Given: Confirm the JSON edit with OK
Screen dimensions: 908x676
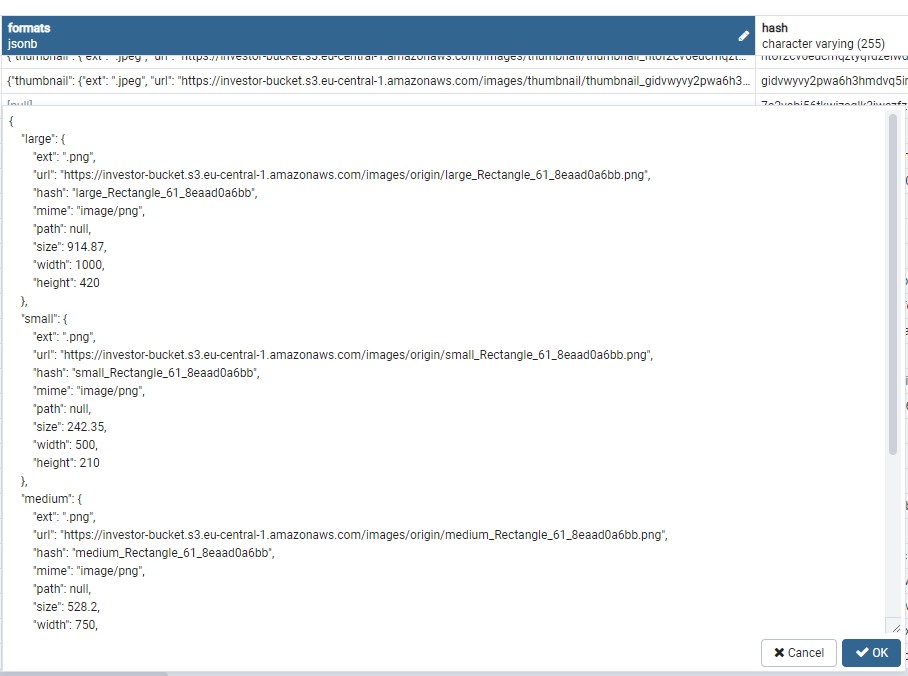Looking at the screenshot, I should (871, 653).
